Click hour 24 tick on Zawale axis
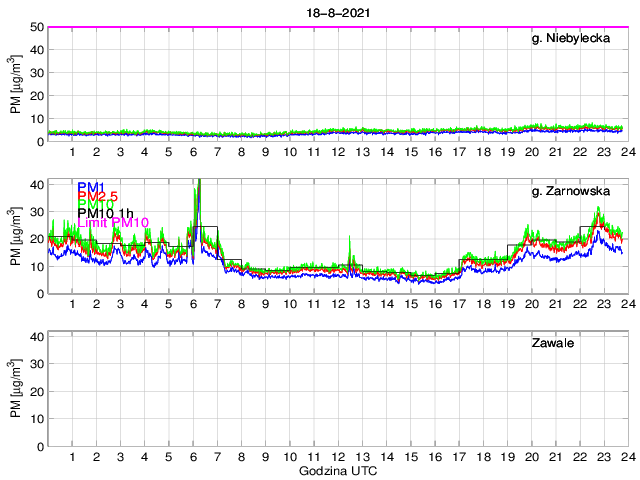 pos(629,457)
